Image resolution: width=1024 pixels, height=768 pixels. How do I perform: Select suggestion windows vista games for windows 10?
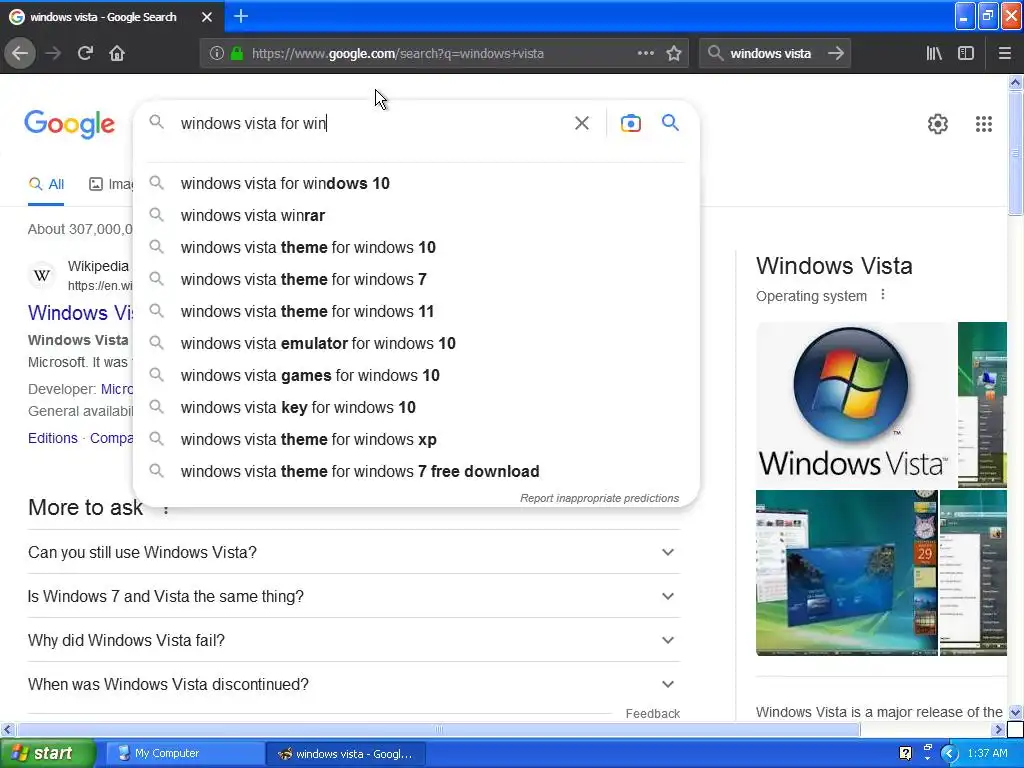[x=416, y=376]
